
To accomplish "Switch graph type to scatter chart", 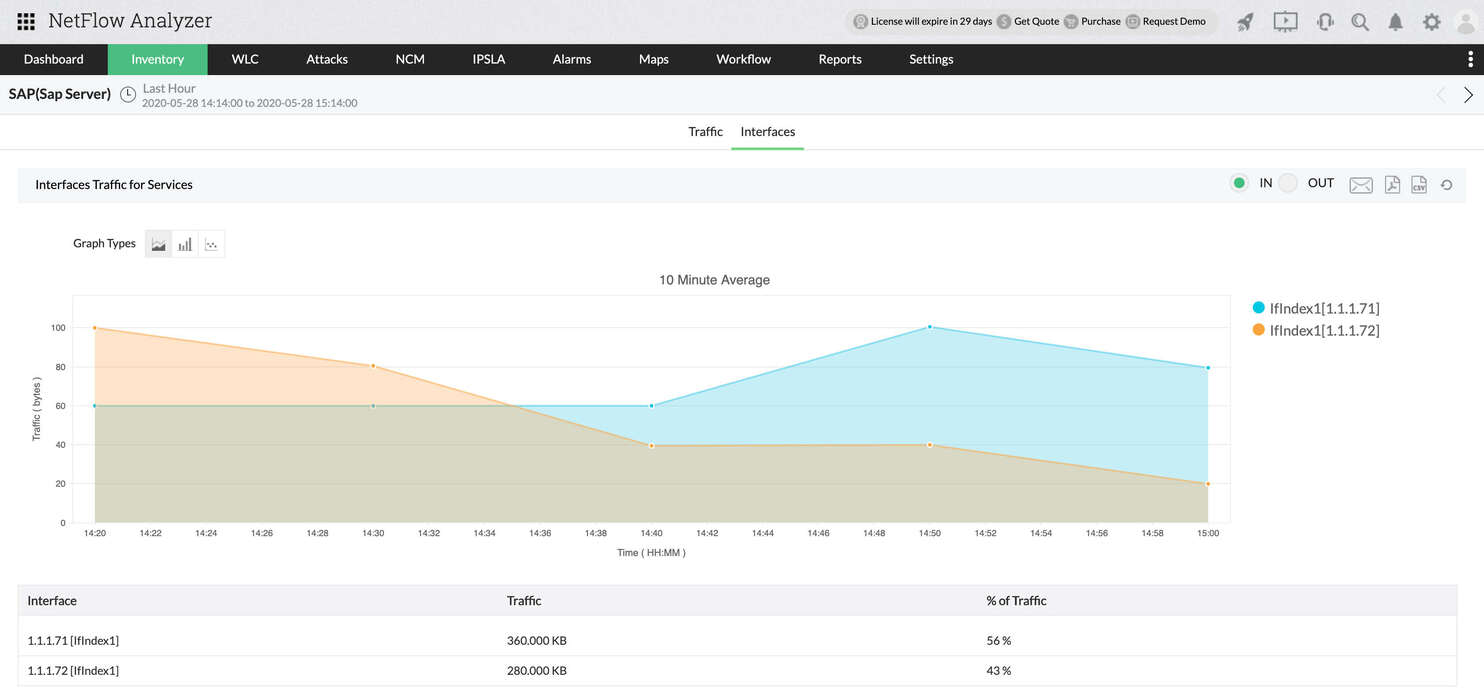I will (211, 244).
